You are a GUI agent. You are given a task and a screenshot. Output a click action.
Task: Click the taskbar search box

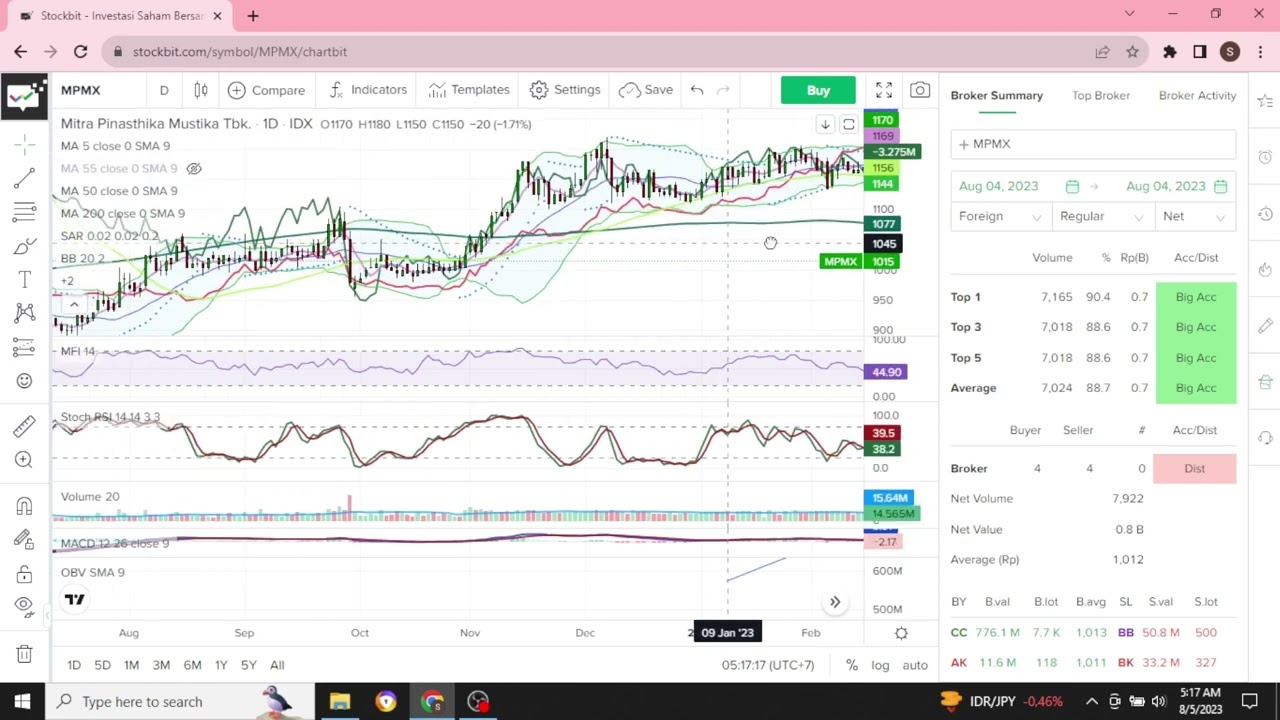click(x=180, y=702)
